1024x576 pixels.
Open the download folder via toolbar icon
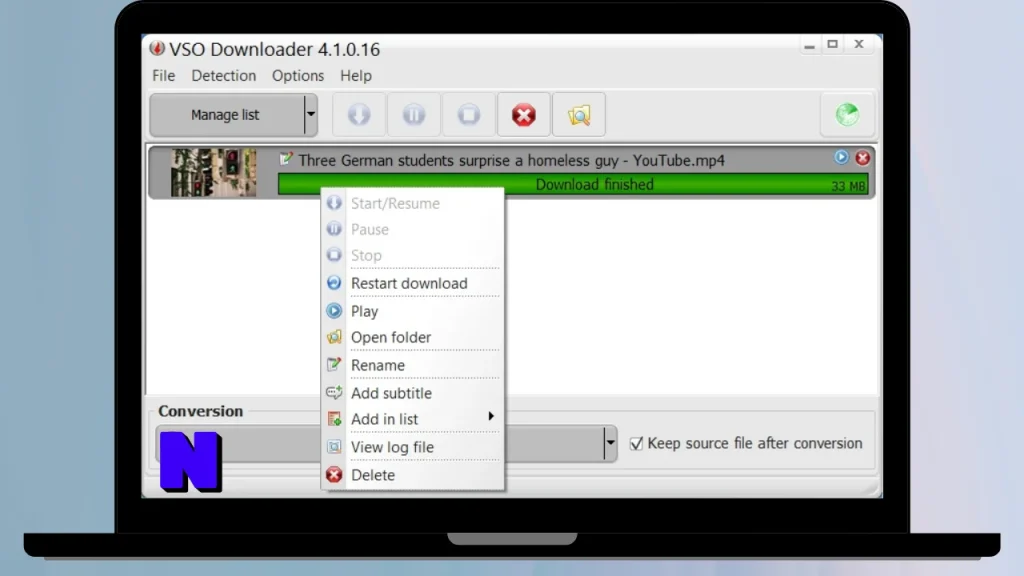click(x=579, y=115)
